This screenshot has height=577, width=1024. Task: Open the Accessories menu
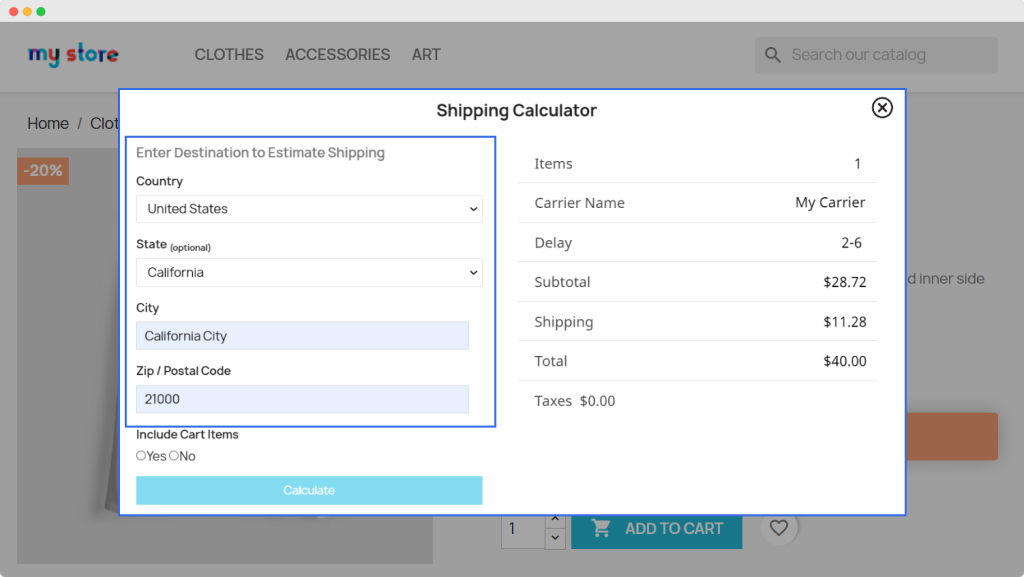point(337,55)
